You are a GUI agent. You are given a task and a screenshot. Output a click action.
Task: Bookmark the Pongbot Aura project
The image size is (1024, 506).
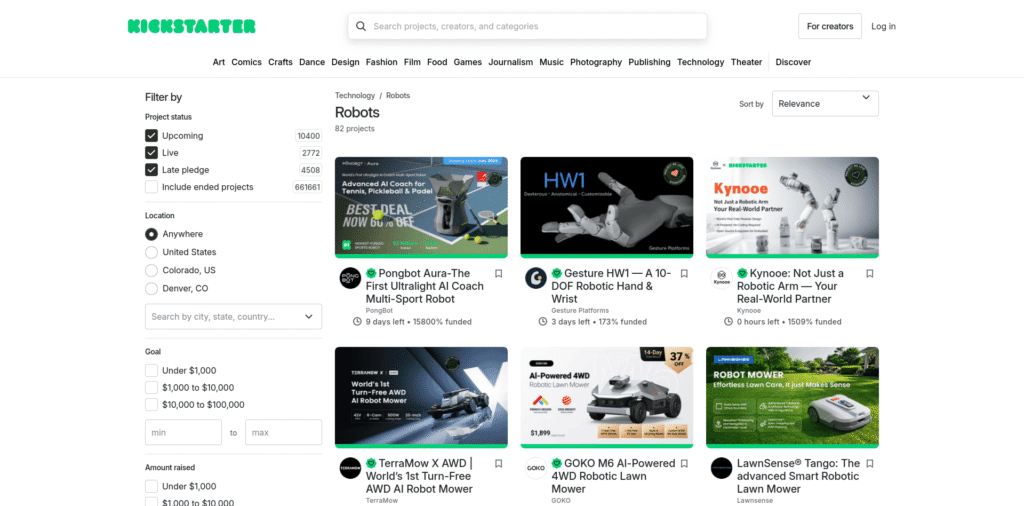[498, 274]
